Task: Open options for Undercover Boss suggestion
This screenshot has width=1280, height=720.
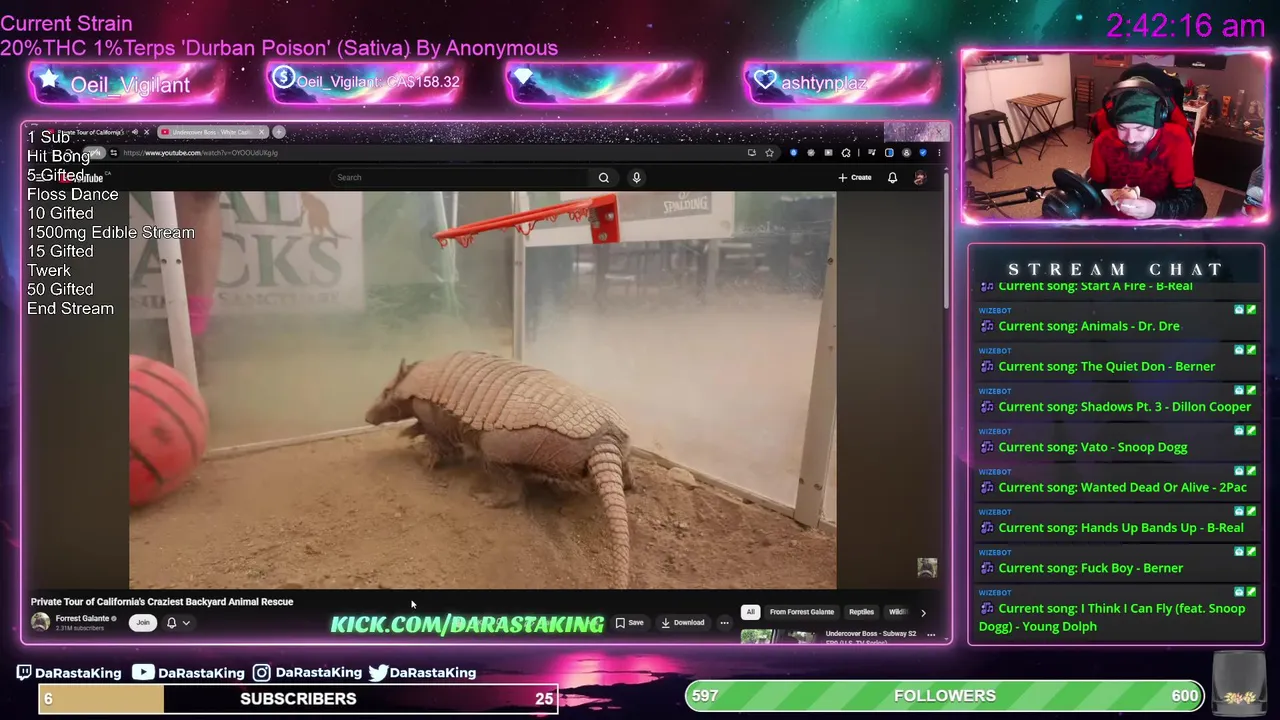Action: [931, 634]
